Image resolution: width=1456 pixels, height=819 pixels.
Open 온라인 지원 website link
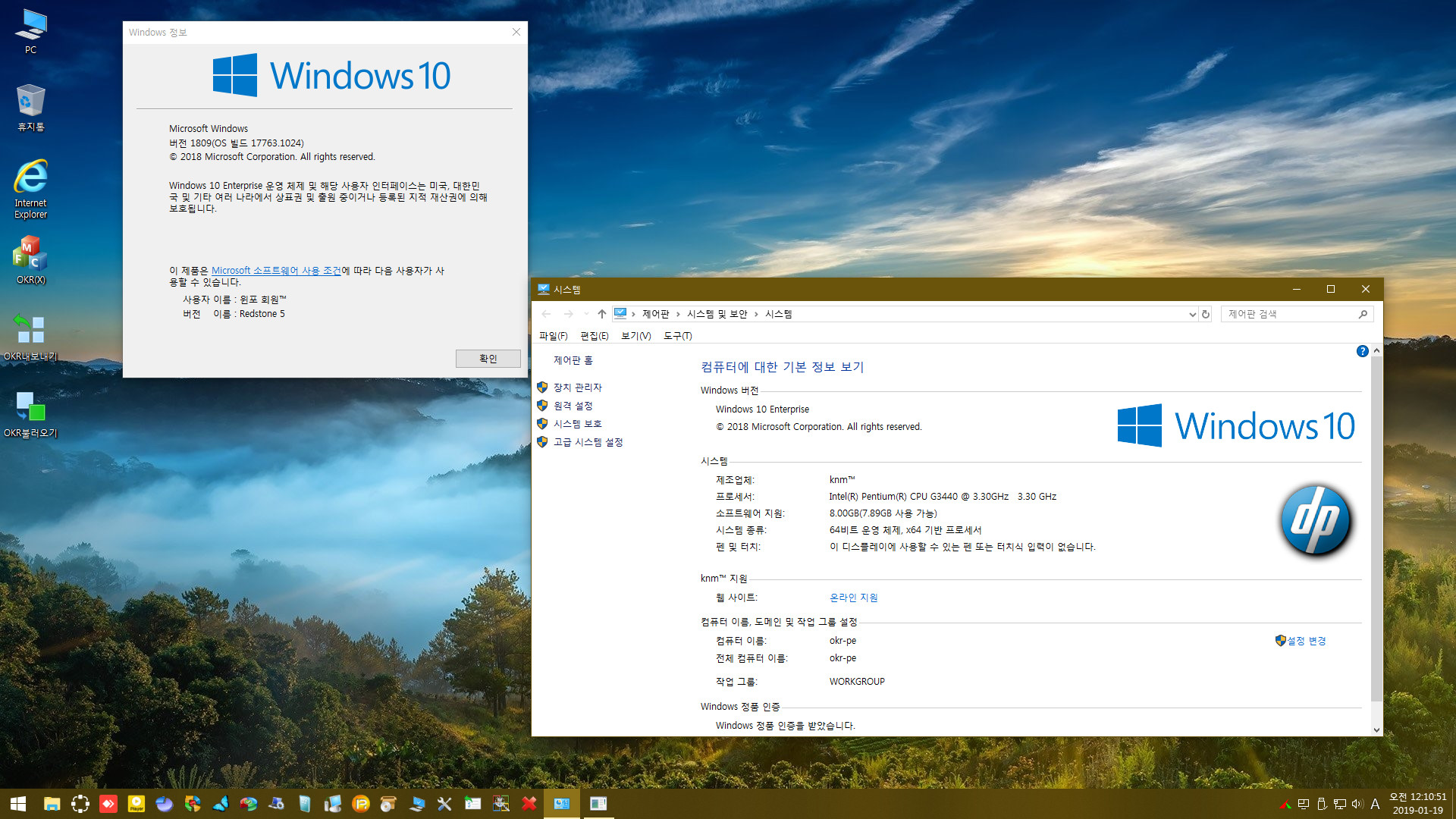tap(854, 598)
